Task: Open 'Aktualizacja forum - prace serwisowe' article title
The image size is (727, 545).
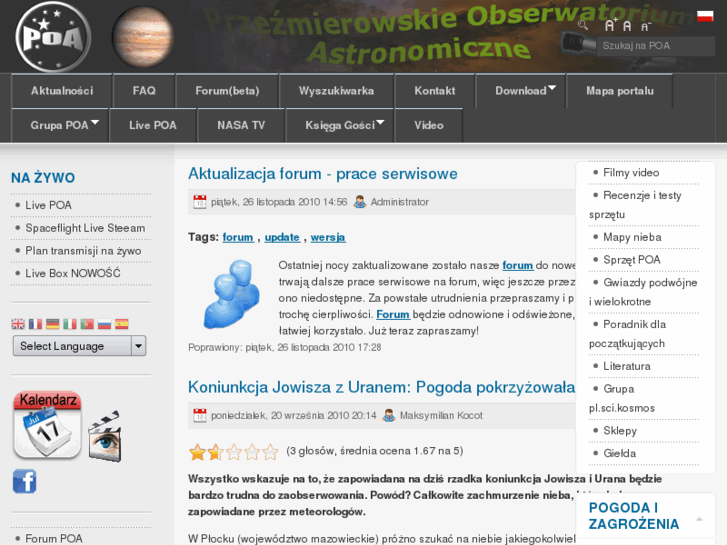Action: coord(323,173)
